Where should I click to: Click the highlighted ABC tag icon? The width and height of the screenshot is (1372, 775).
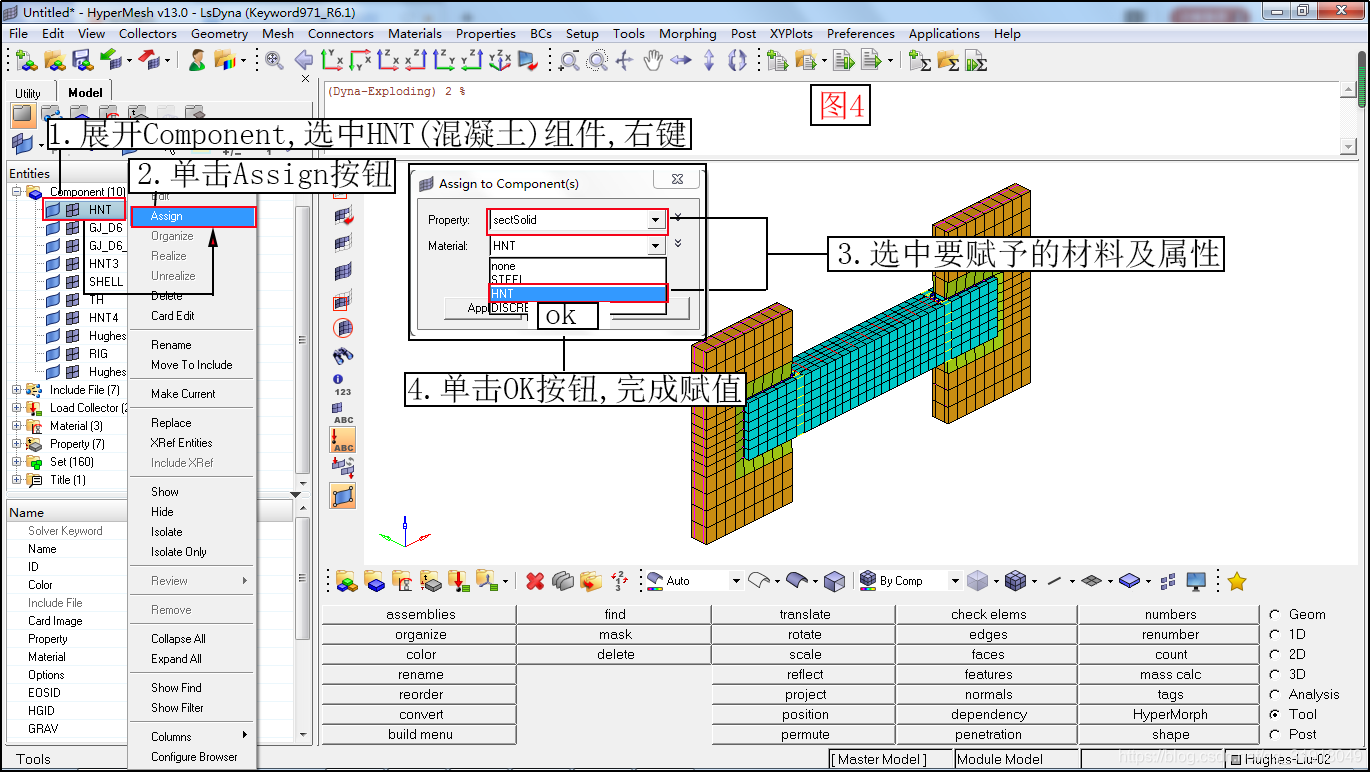click(343, 440)
